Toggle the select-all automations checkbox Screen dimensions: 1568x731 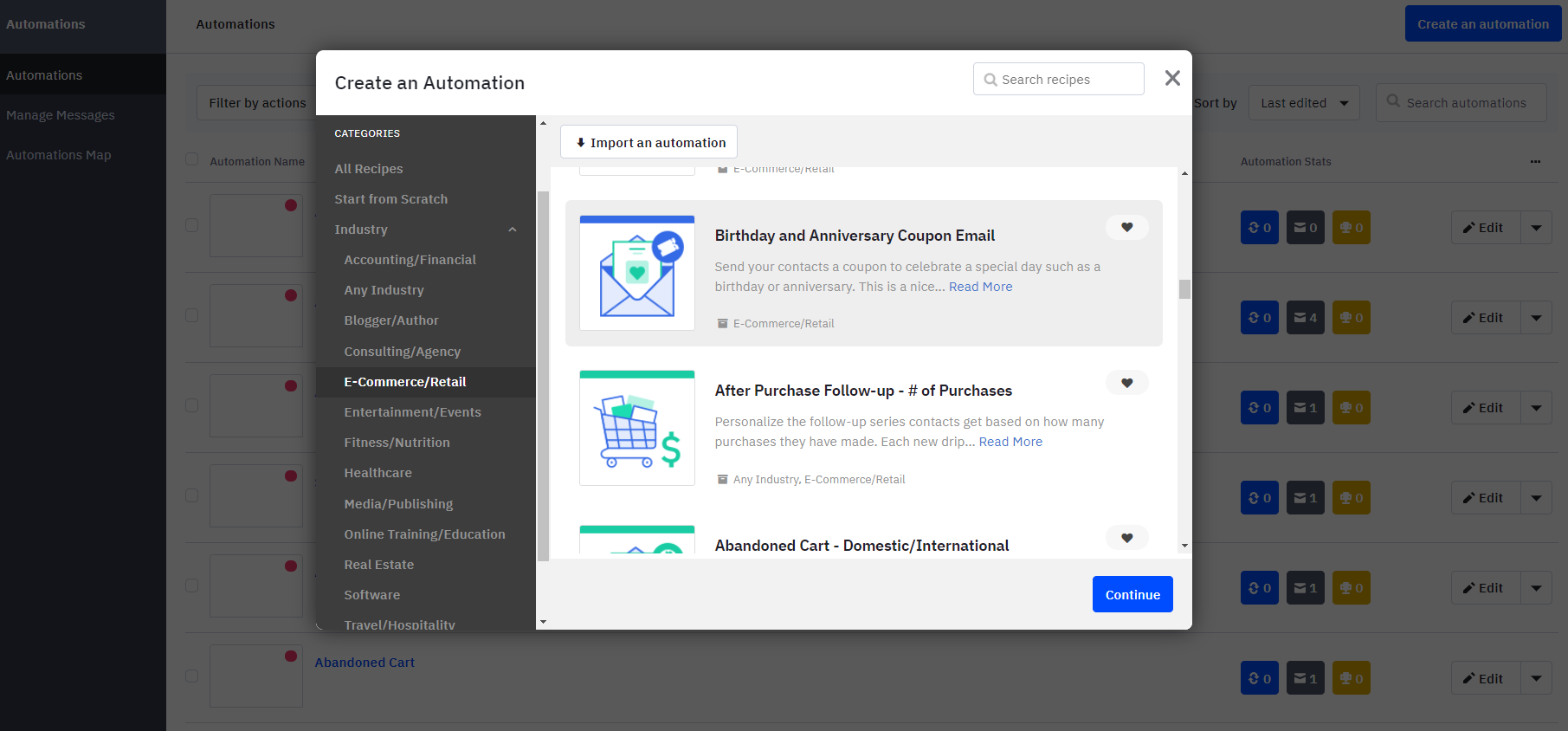click(191, 159)
